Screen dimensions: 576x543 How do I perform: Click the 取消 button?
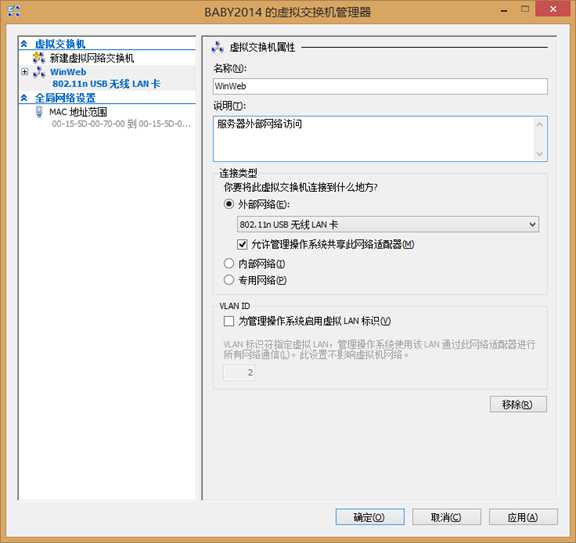tap(446, 517)
